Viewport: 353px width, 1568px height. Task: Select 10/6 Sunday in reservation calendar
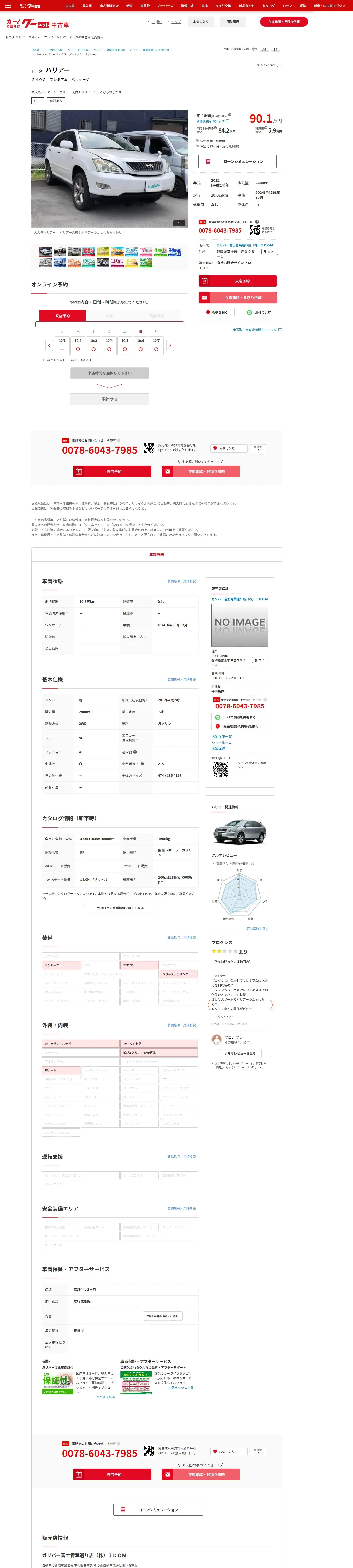tap(140, 345)
